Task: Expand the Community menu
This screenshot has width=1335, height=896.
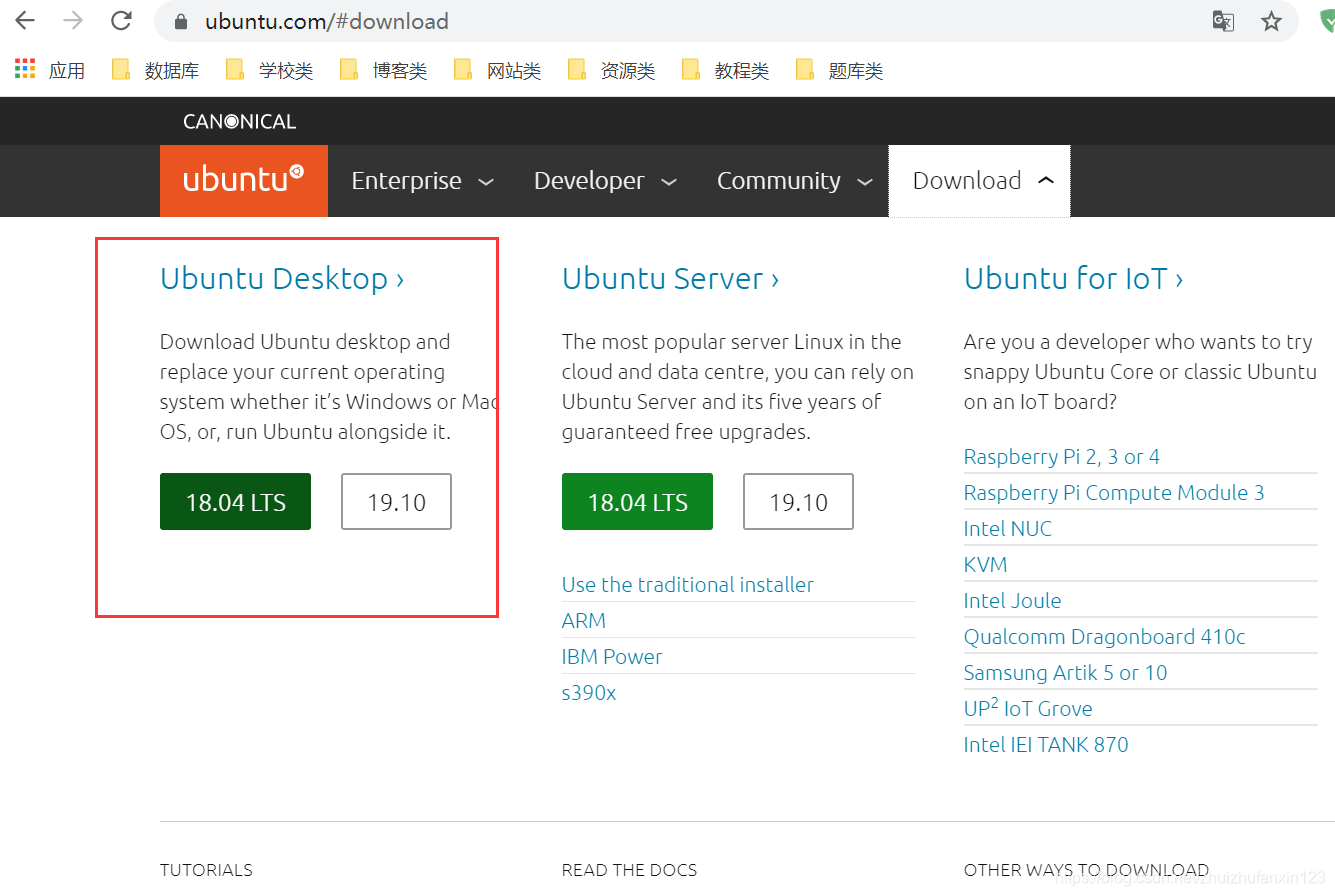Action: 795,181
